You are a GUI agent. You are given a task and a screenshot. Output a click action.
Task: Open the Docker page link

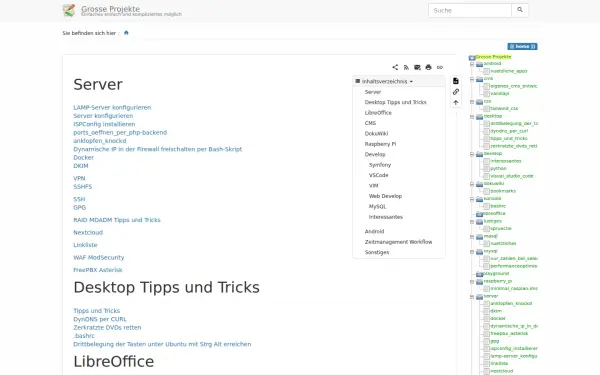83,158
